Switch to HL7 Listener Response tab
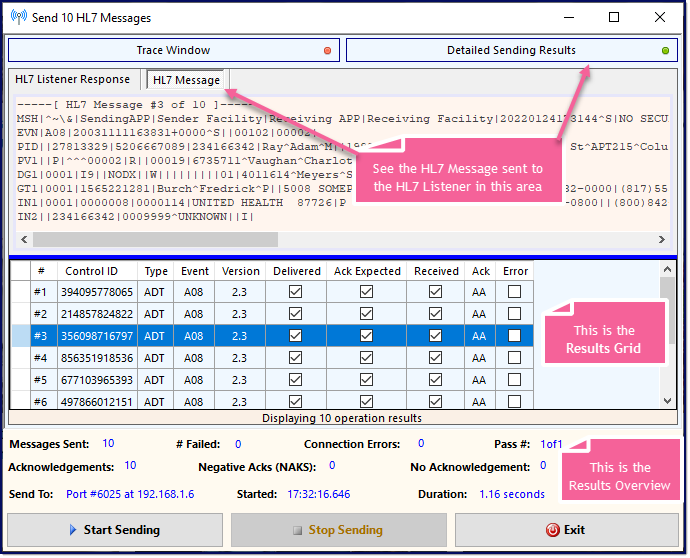 coord(73,79)
